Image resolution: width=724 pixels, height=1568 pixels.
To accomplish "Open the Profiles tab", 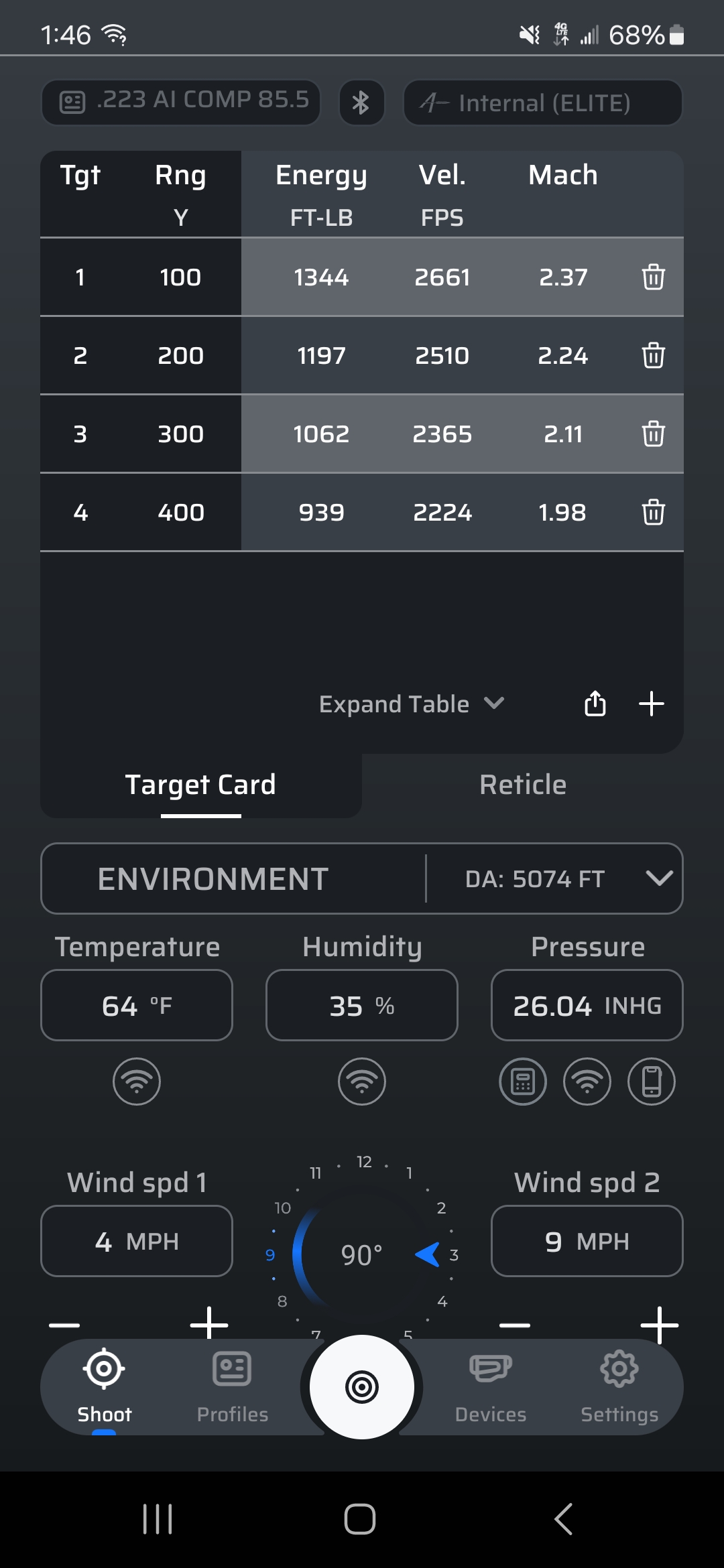I will tap(233, 1386).
